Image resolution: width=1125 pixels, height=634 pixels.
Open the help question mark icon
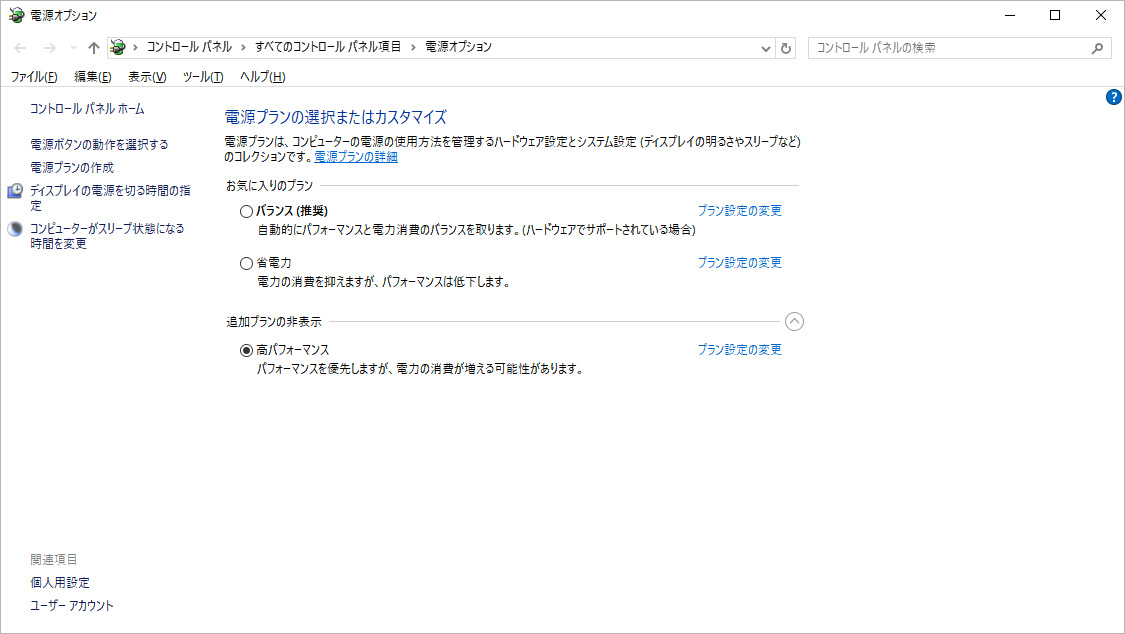(1114, 98)
